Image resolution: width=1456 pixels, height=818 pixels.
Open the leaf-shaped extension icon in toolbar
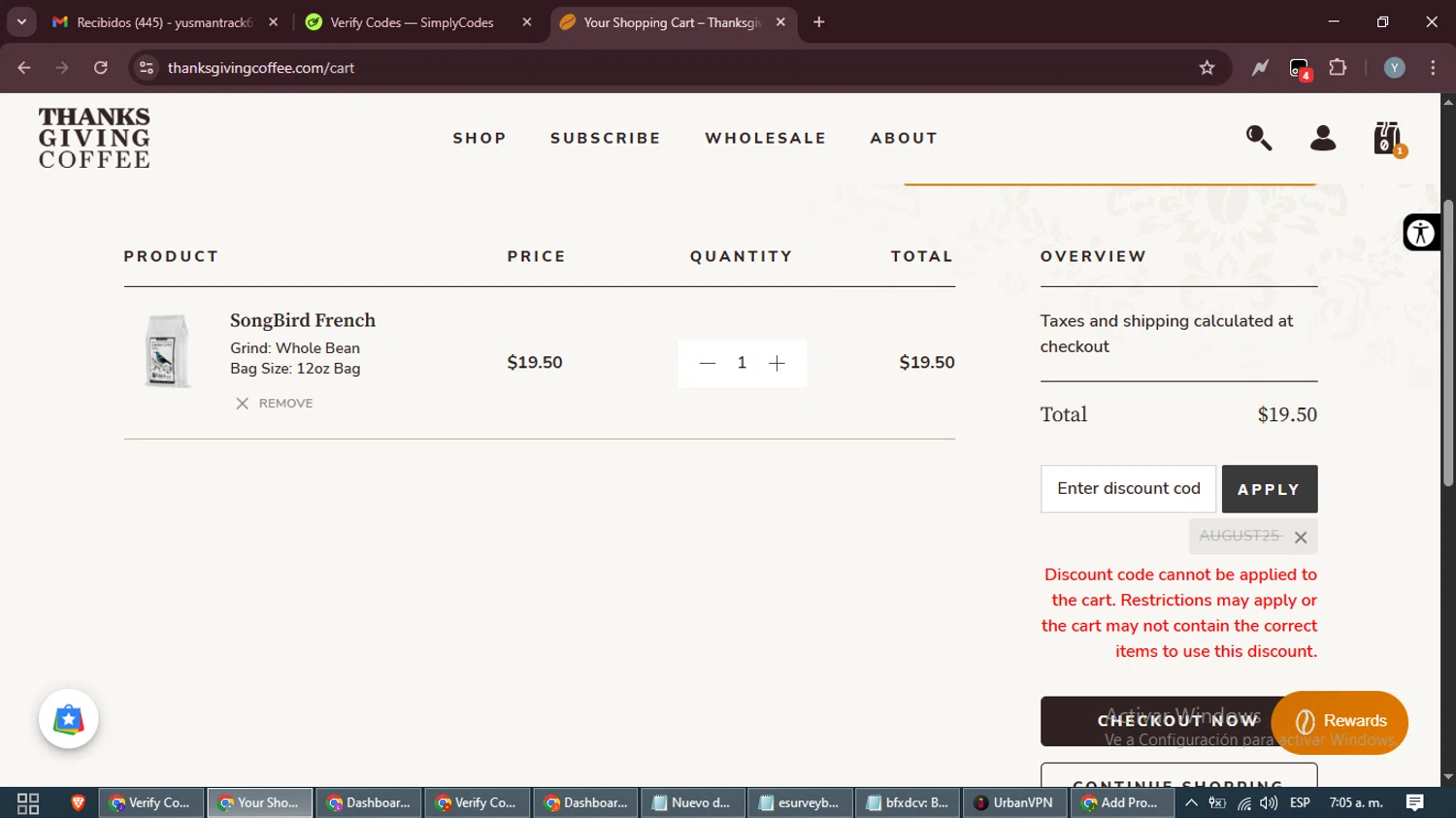1260,68
